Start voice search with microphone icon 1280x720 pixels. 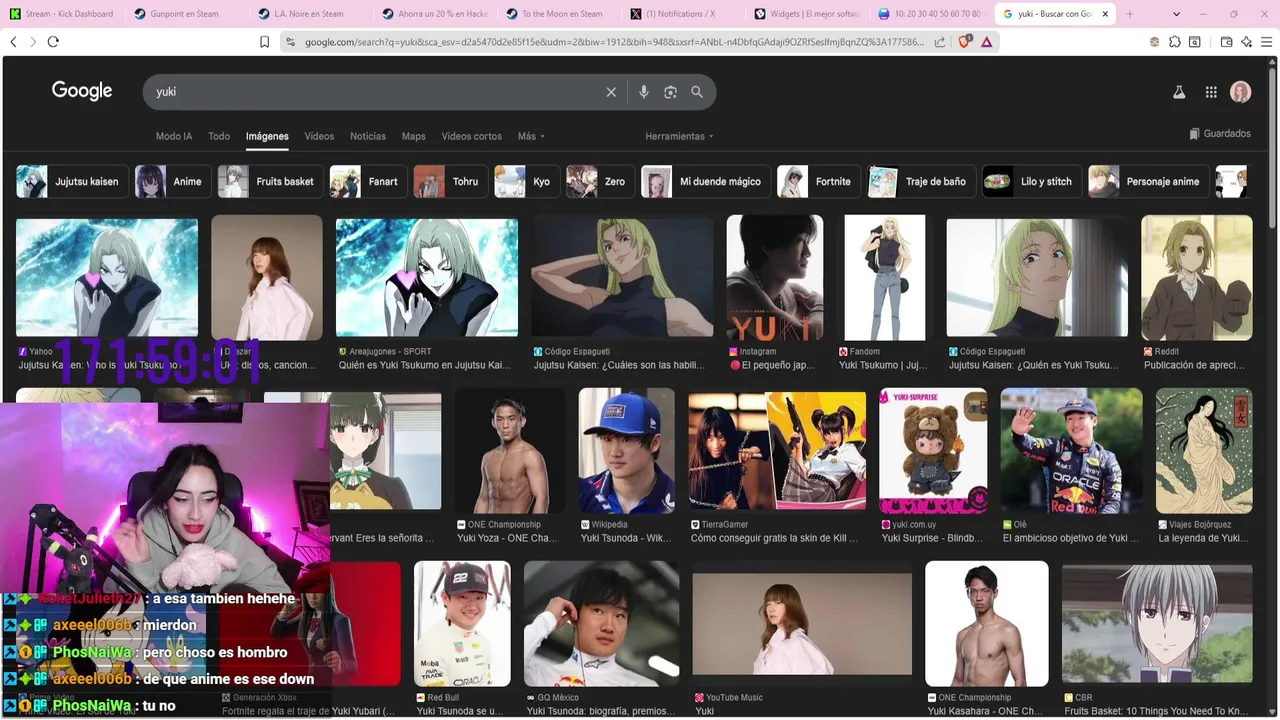point(644,92)
